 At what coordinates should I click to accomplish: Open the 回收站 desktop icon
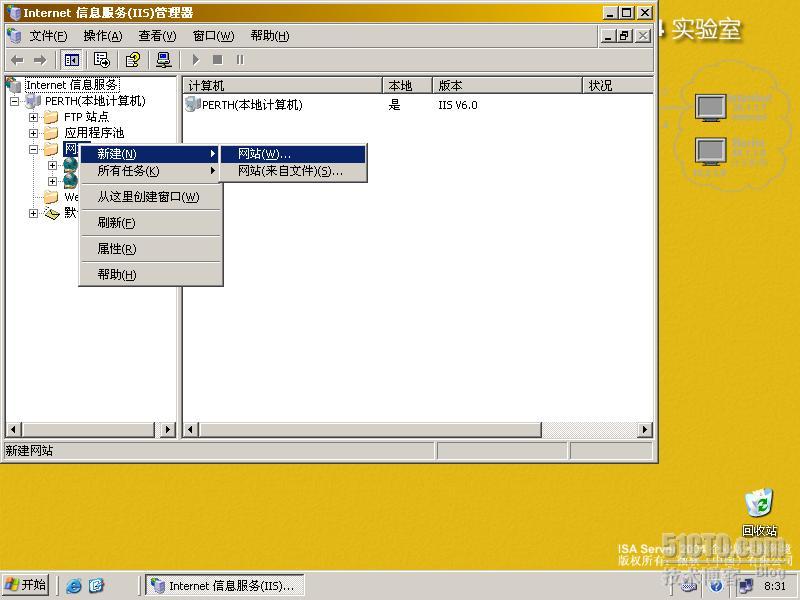click(759, 512)
